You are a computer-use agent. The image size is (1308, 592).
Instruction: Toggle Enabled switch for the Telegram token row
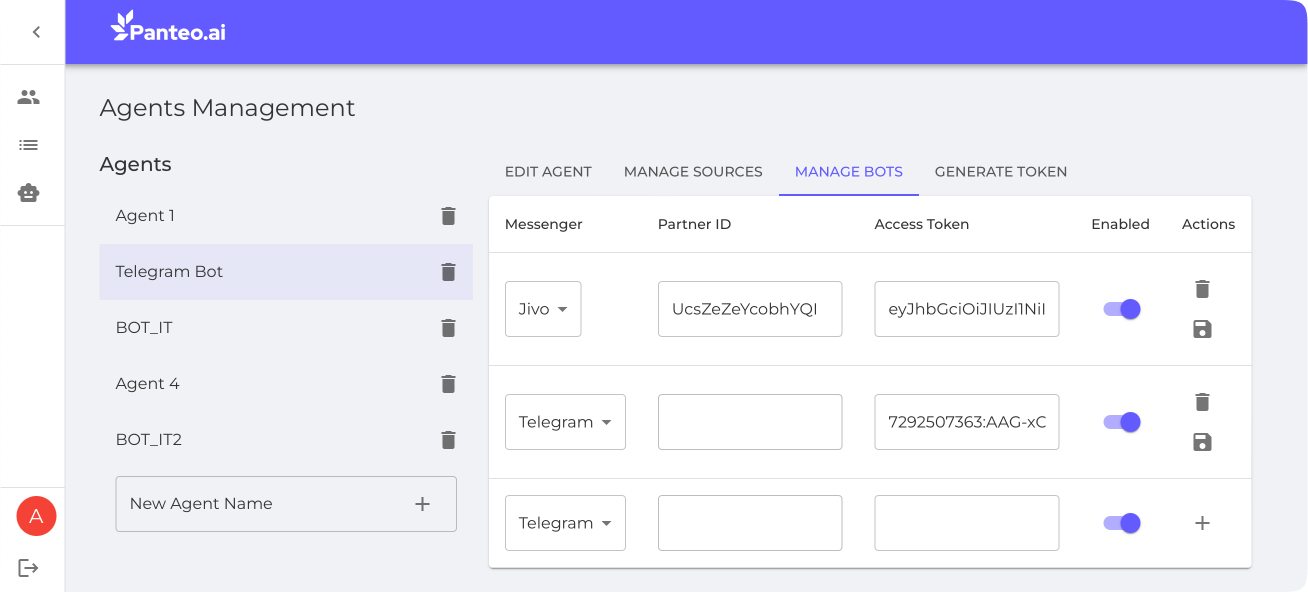tap(1121, 422)
